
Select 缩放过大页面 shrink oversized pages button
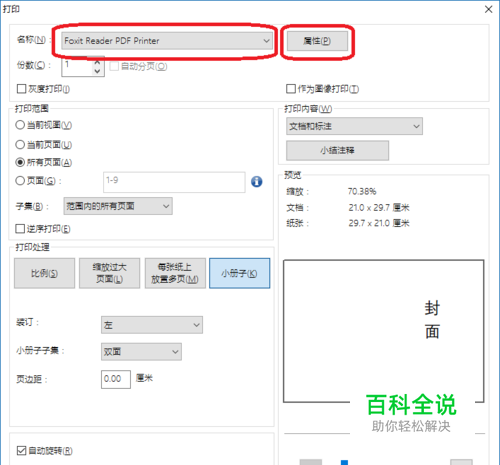click(109, 273)
